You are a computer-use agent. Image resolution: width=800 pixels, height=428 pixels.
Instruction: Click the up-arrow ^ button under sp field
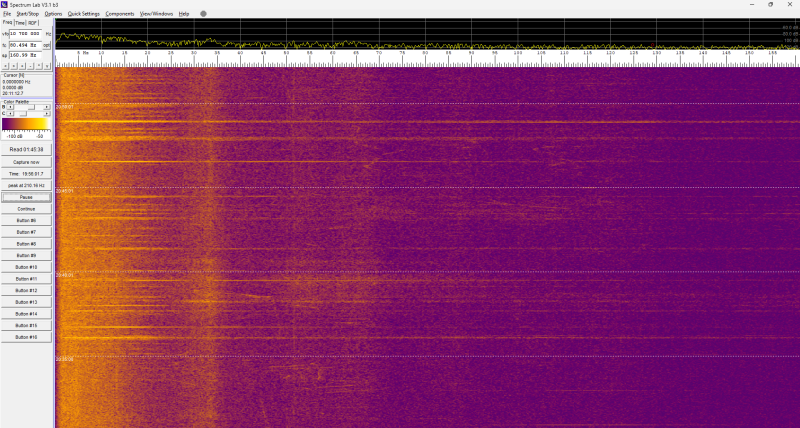[39, 66]
